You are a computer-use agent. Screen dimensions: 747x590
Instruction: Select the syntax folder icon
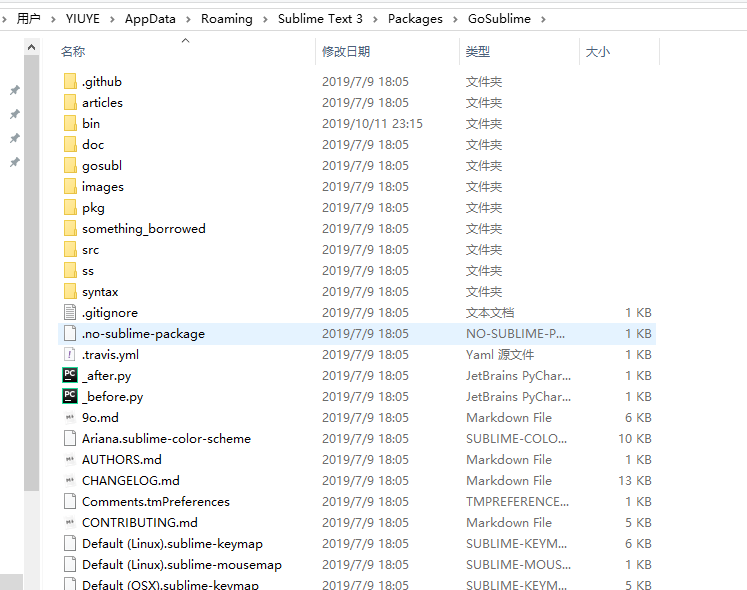coord(70,291)
